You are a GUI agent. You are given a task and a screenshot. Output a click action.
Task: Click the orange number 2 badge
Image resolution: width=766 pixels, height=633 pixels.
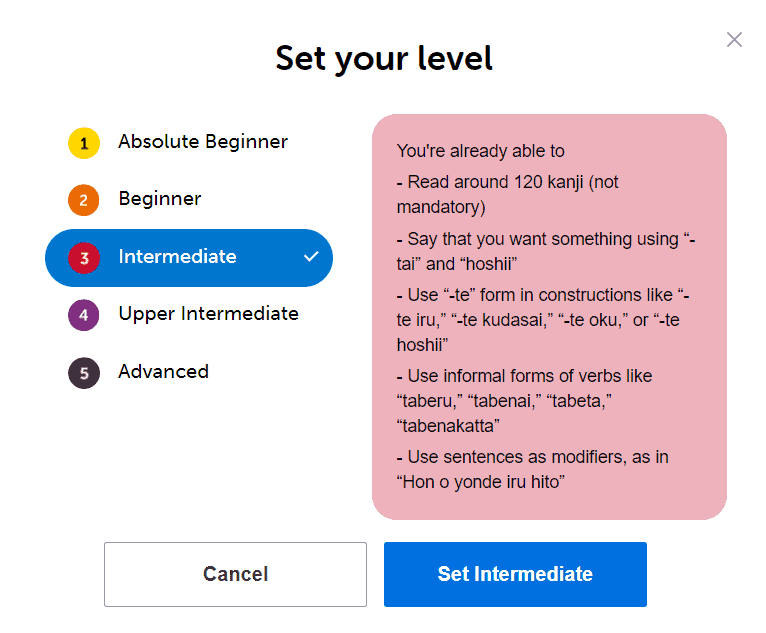[84, 200]
